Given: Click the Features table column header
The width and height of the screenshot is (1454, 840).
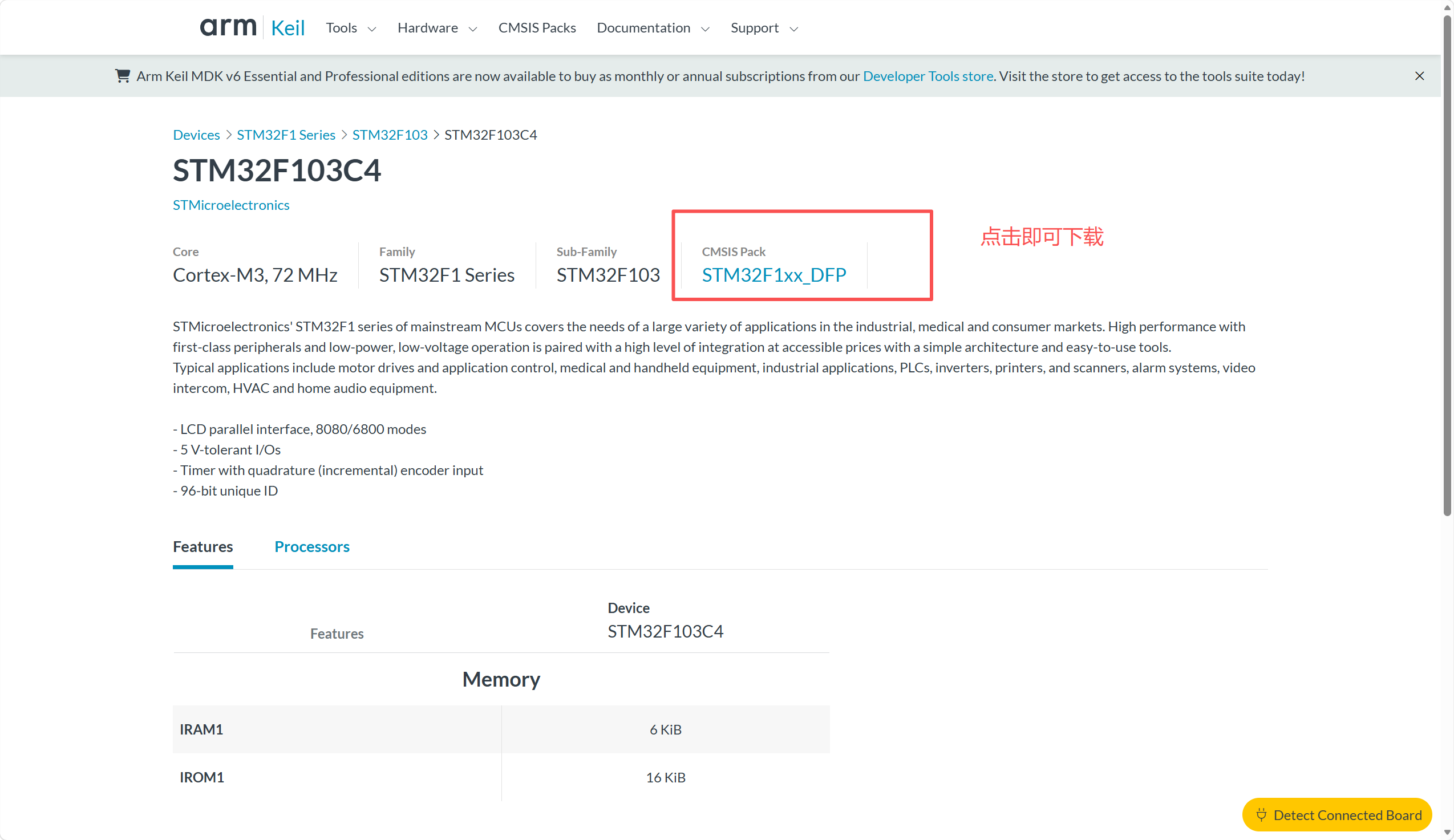Looking at the screenshot, I should click(x=337, y=634).
